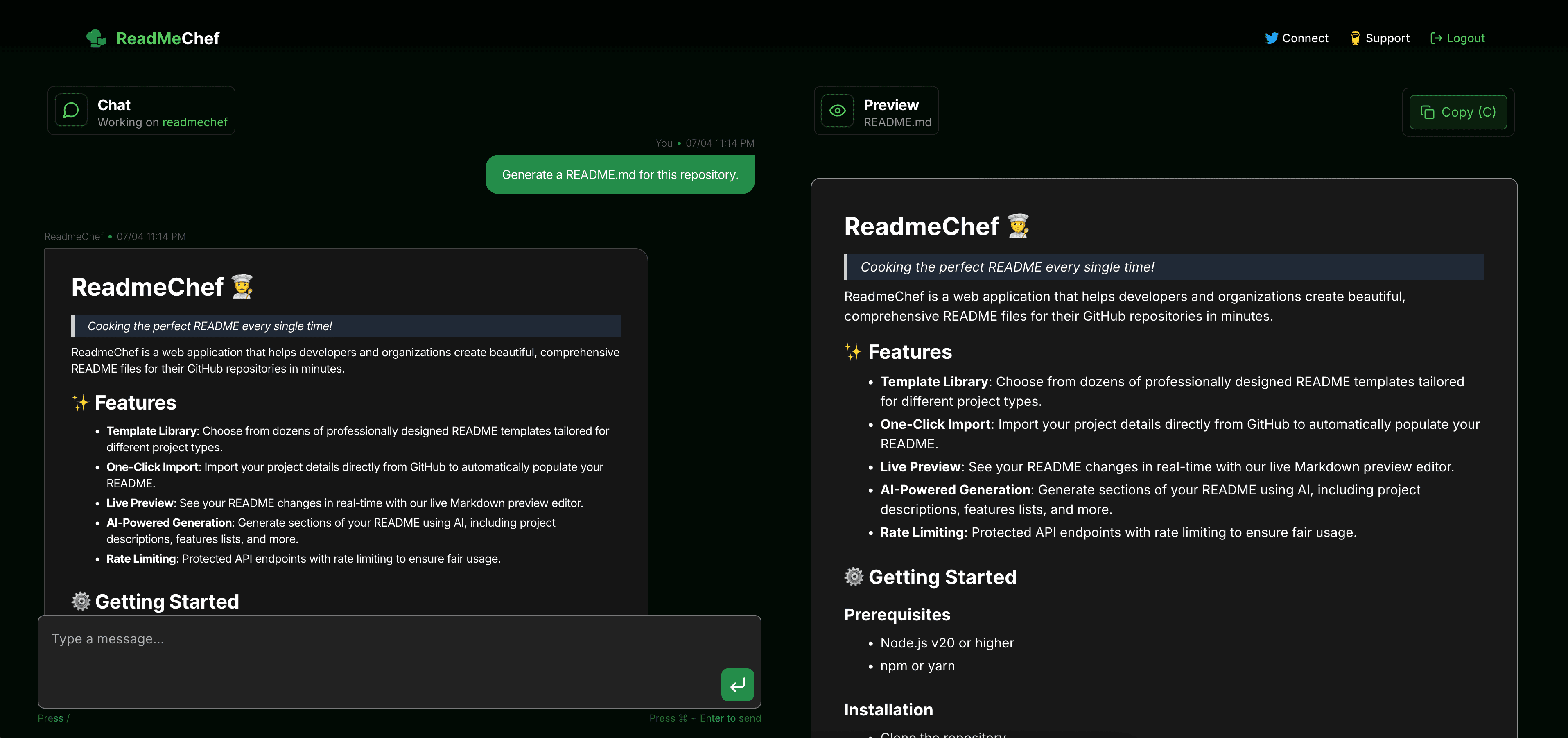Image resolution: width=1568 pixels, height=738 pixels.
Task: Click the ReadMeChef text logo
Action: click(x=168, y=38)
